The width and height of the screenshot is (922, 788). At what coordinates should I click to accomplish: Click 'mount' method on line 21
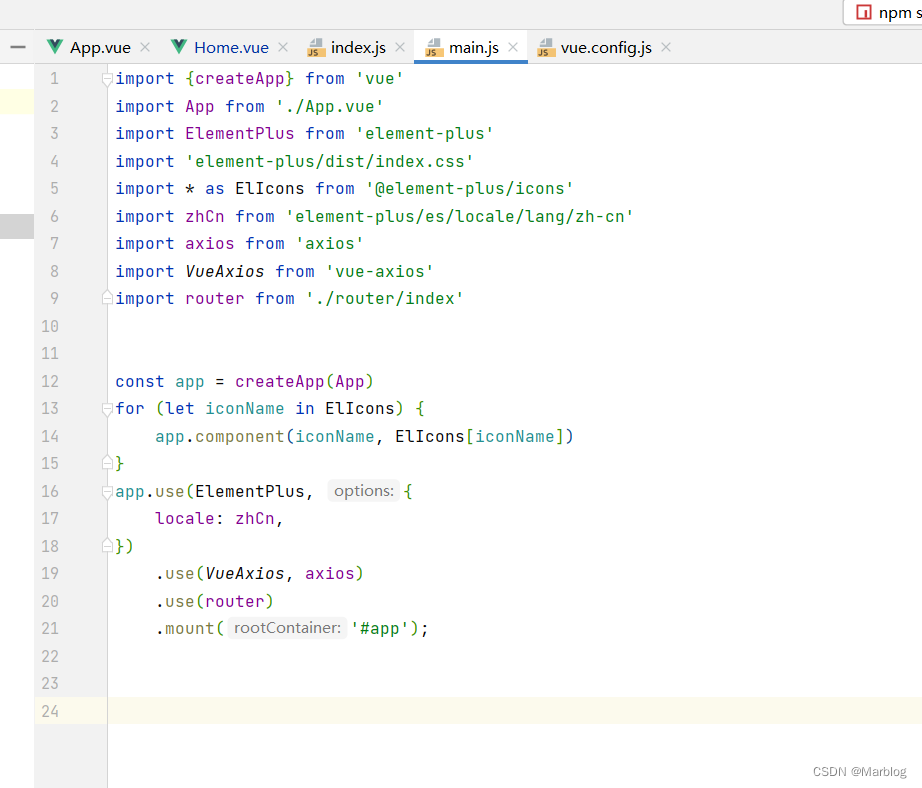[189, 628]
